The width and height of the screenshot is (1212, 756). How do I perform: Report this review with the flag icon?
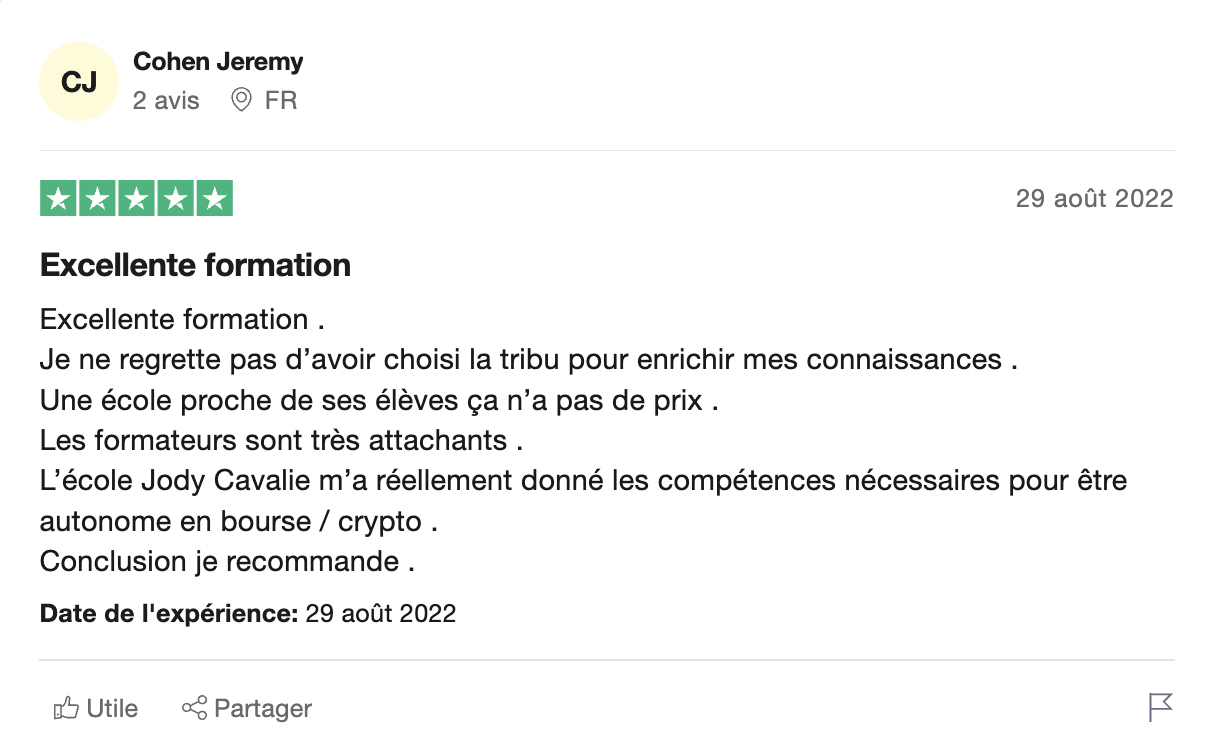point(1160,707)
